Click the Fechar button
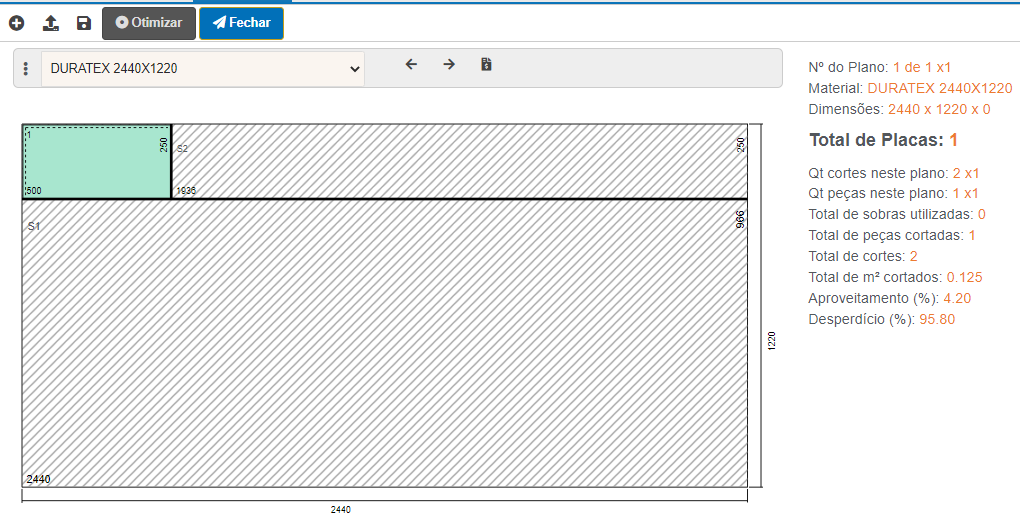The width and height of the screenshot is (1020, 520). tap(241, 23)
